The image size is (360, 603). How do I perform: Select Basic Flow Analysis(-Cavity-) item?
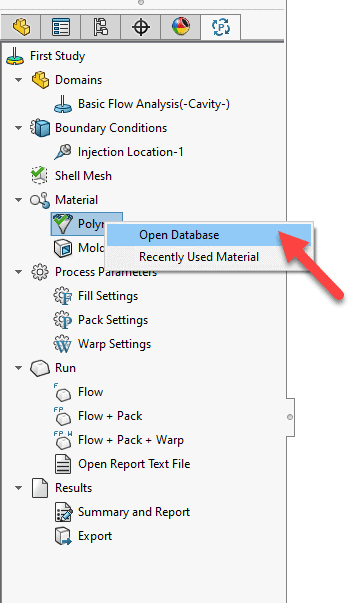click(x=154, y=104)
